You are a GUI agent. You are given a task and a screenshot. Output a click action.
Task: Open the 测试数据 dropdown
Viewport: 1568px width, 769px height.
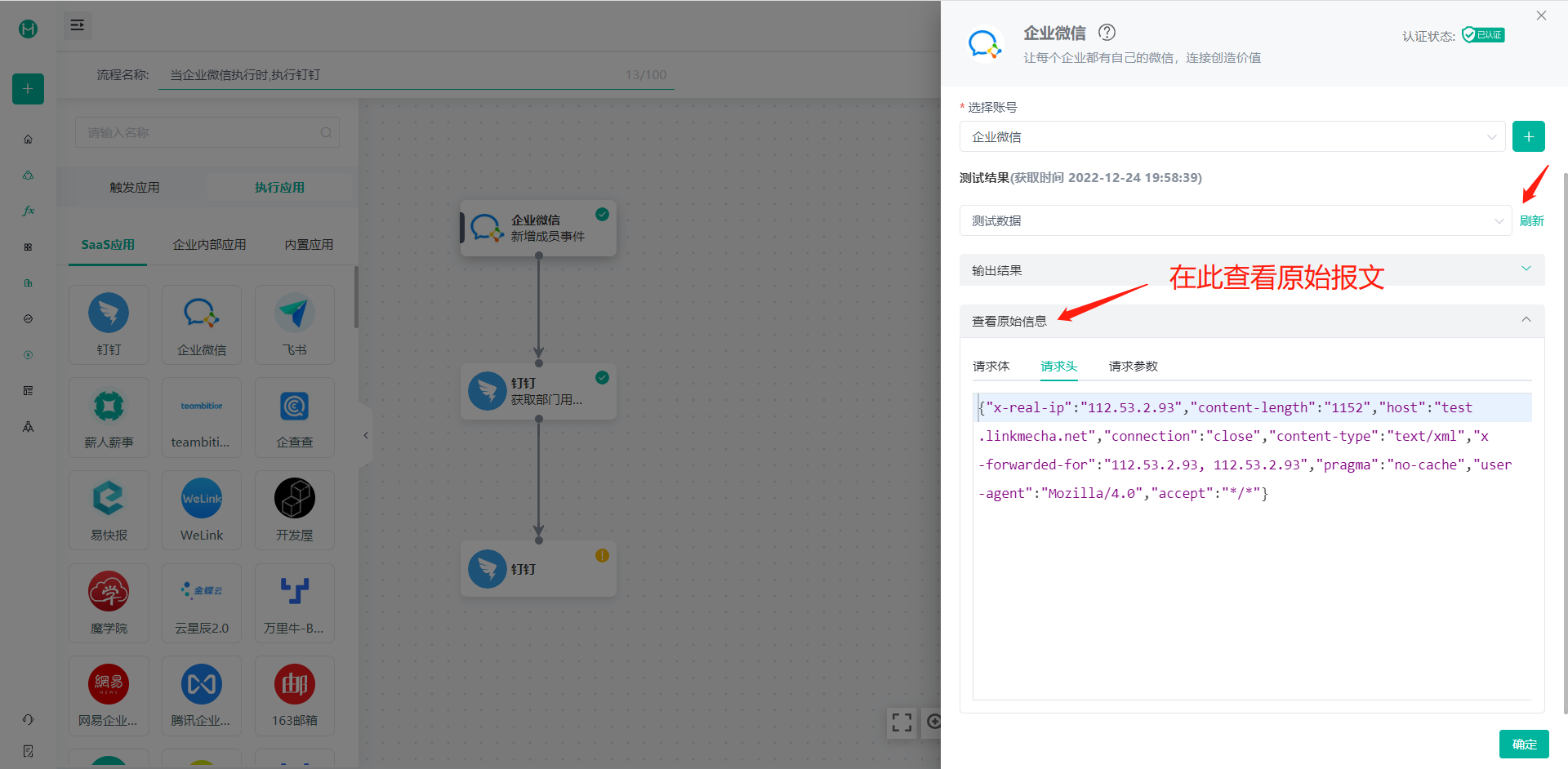tap(1236, 220)
